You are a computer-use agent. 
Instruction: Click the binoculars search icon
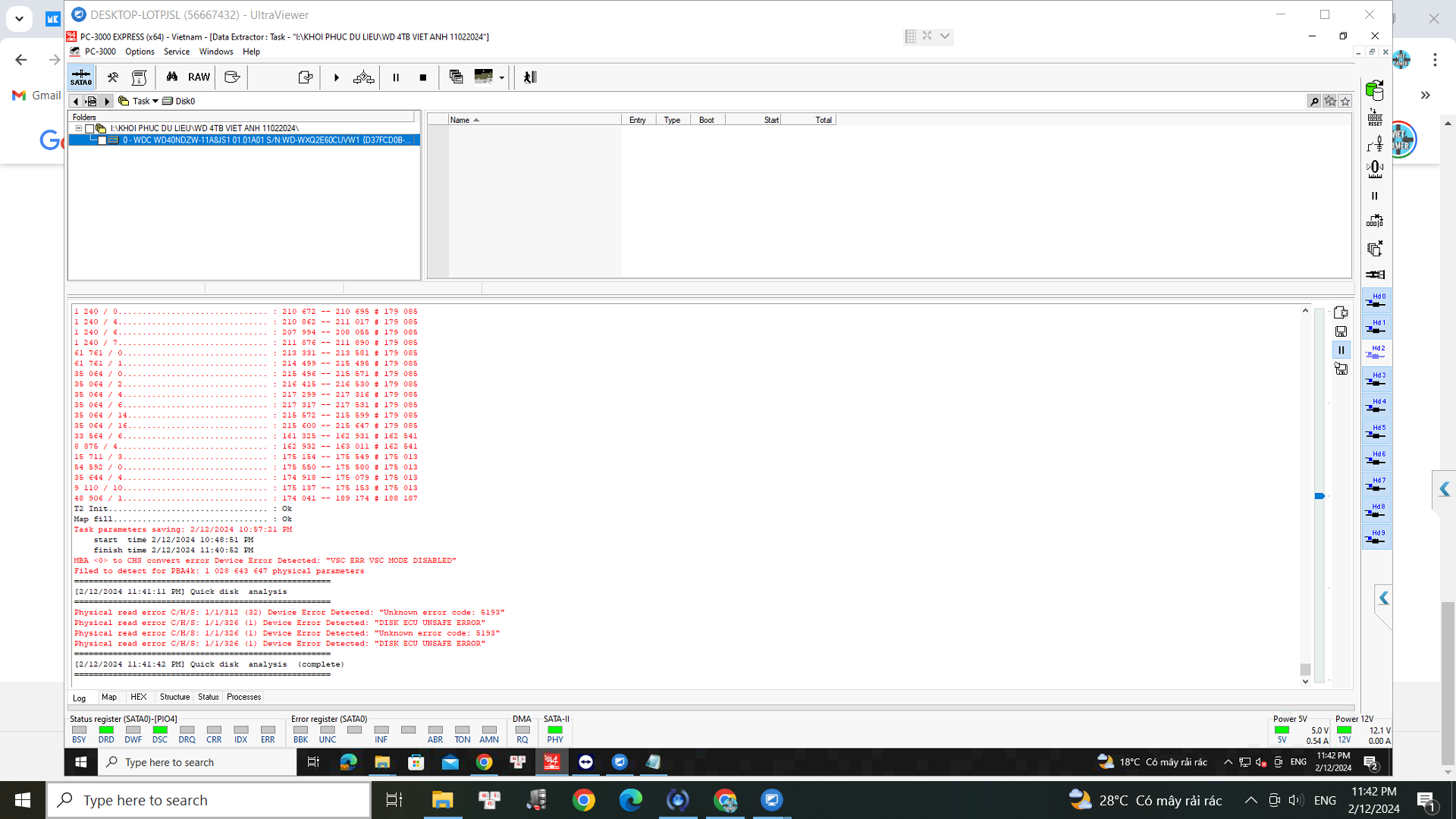[171, 77]
